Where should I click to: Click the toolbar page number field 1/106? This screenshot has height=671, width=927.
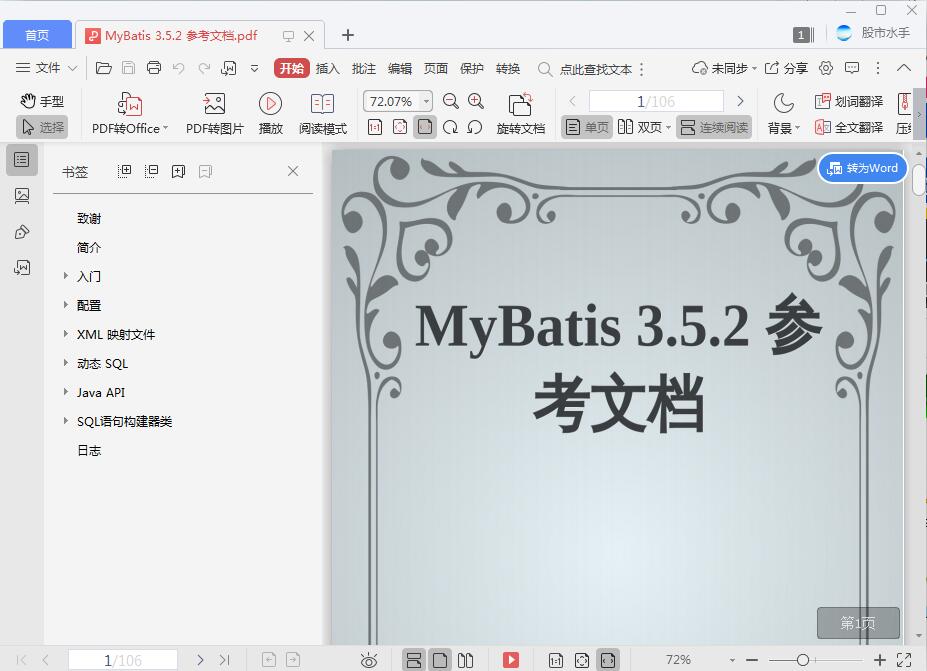[x=656, y=101]
